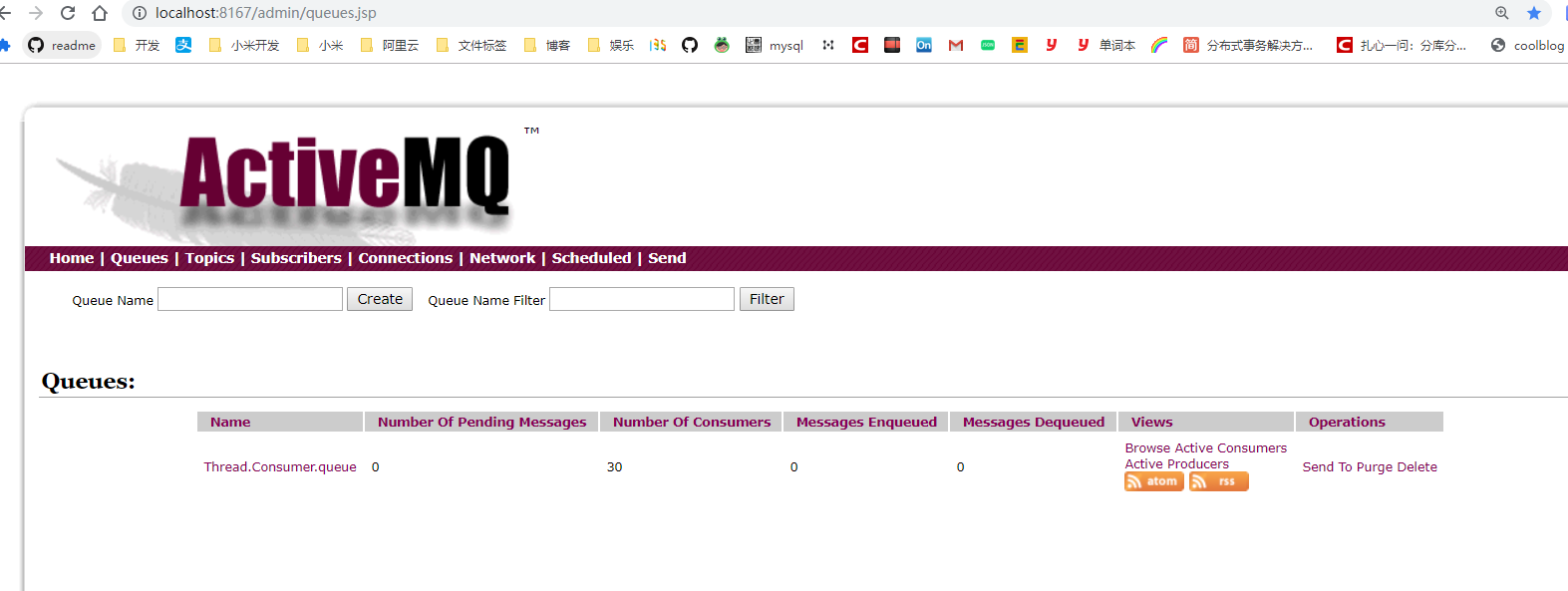Open the green JSON bookmark icon
Image resolution: width=1568 pixels, height=591 pixels.
point(988,45)
